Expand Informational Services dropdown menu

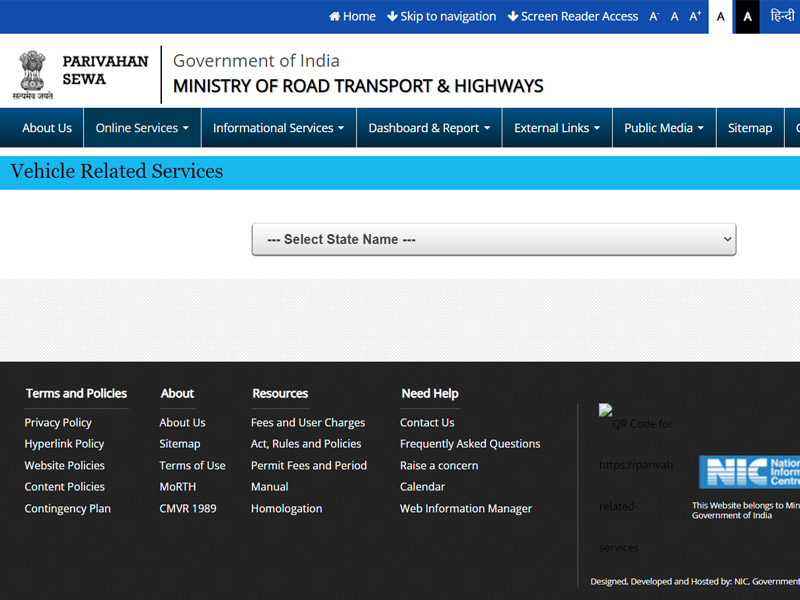(278, 128)
